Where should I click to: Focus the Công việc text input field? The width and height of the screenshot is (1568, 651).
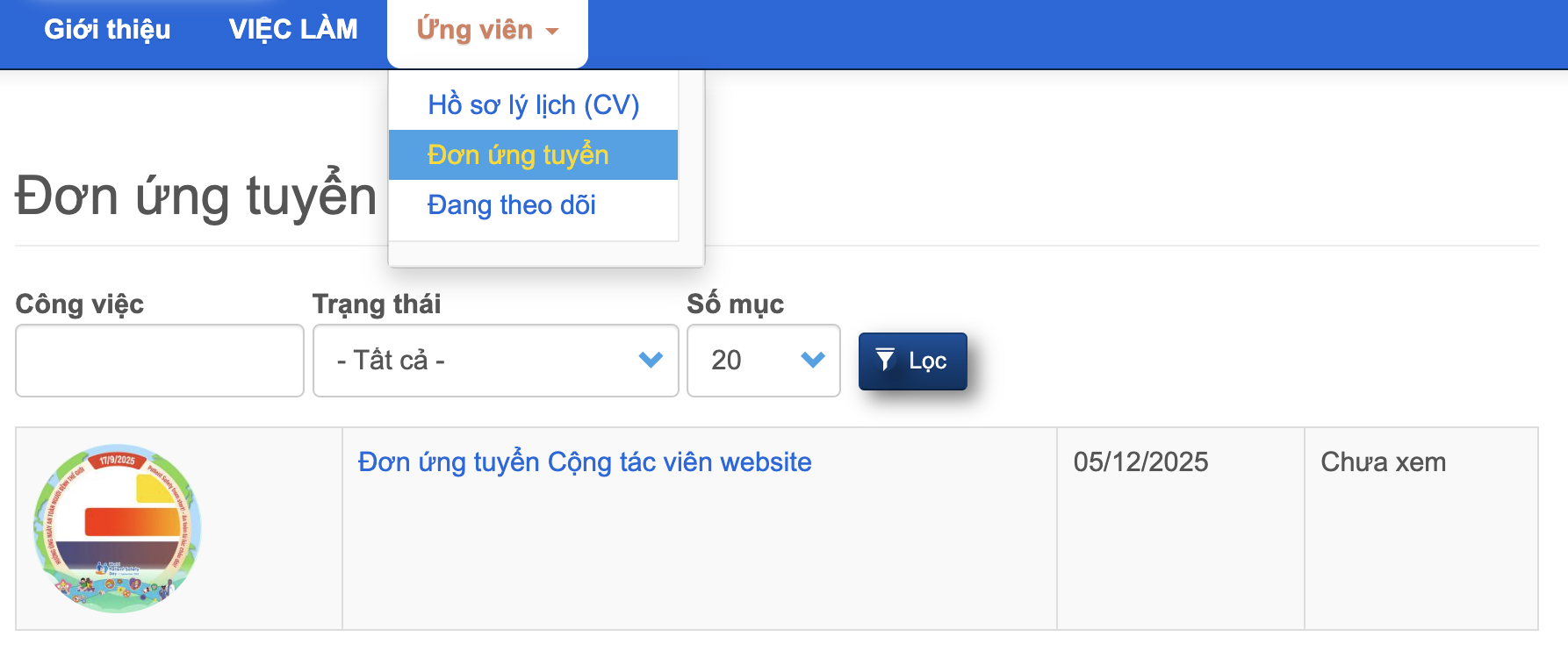pyautogui.click(x=160, y=361)
